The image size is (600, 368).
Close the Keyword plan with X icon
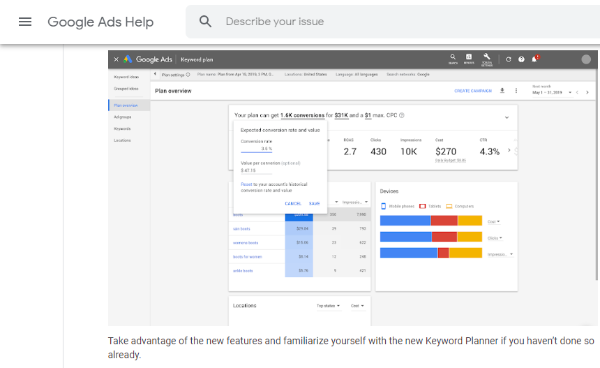[x=116, y=59]
